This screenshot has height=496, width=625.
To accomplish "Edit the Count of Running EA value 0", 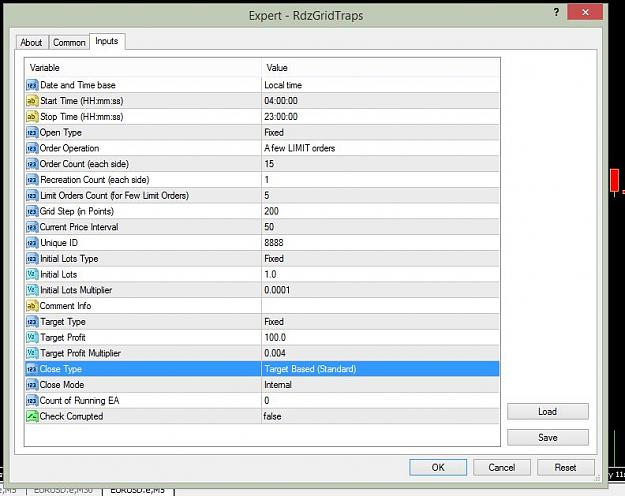I will click(380, 400).
